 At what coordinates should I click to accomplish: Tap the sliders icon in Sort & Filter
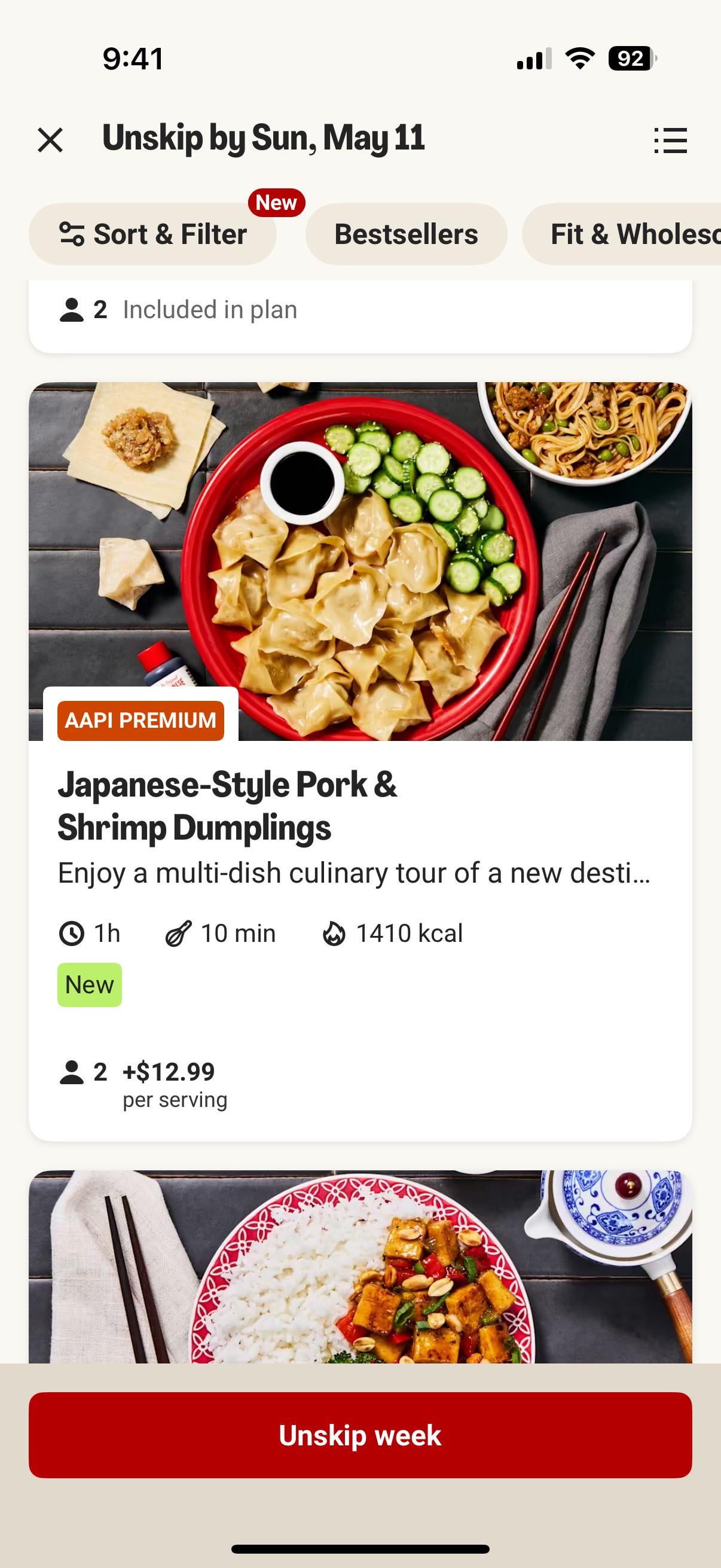click(71, 234)
